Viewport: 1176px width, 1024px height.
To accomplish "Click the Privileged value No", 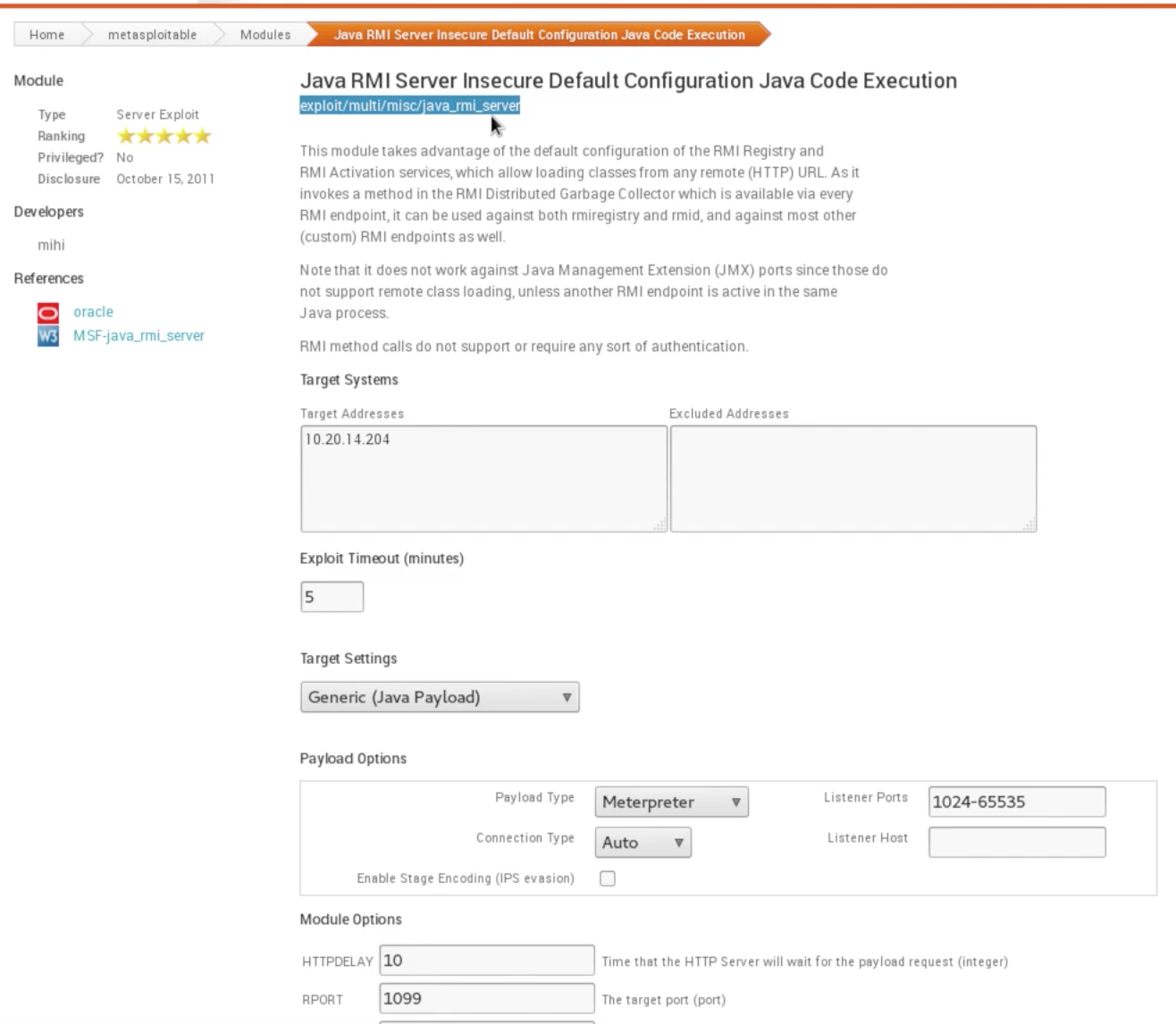I will tap(124, 157).
